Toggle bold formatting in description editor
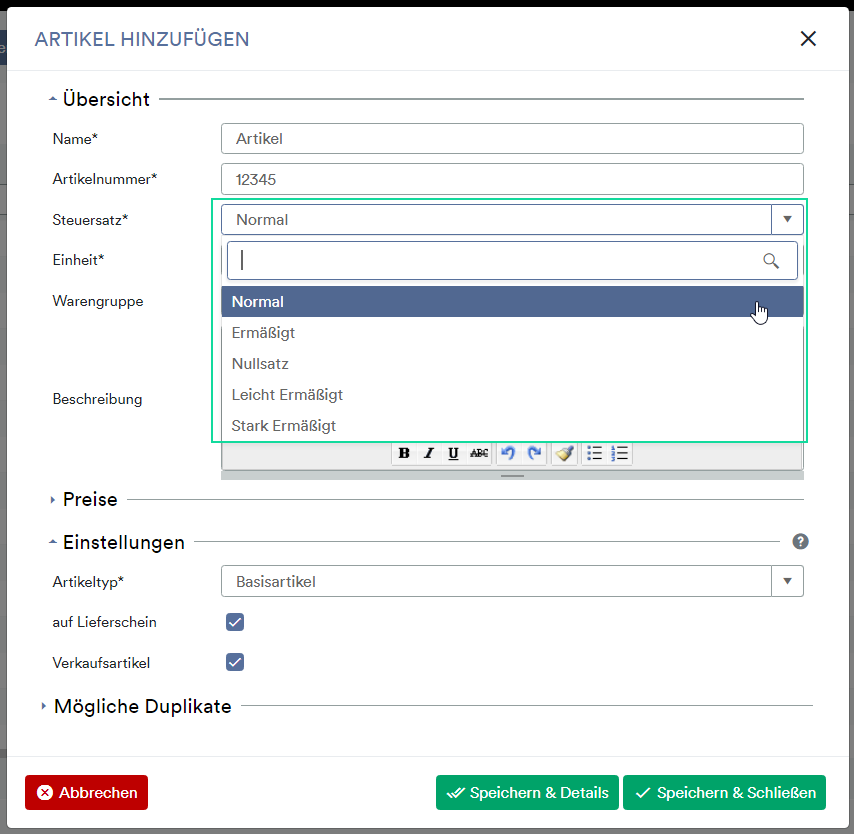 coord(404,453)
